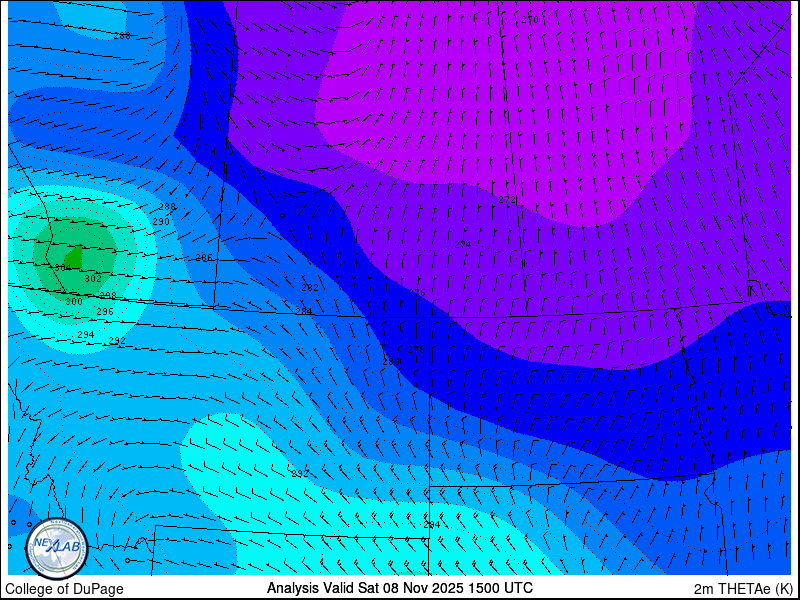Click the "2m THETAe (K)" caption
The width and height of the screenshot is (800, 600).
click(x=743, y=589)
